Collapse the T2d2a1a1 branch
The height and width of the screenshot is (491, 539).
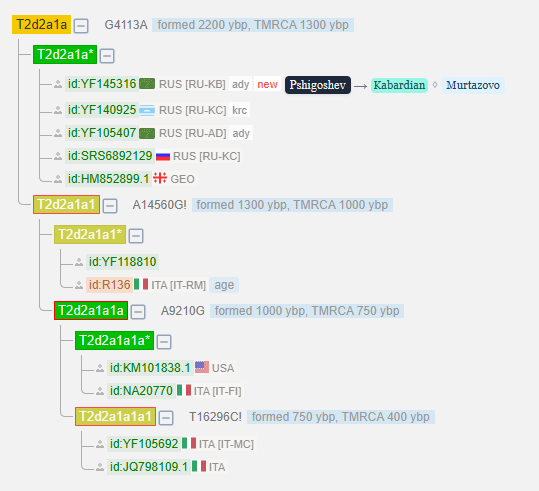(110, 206)
